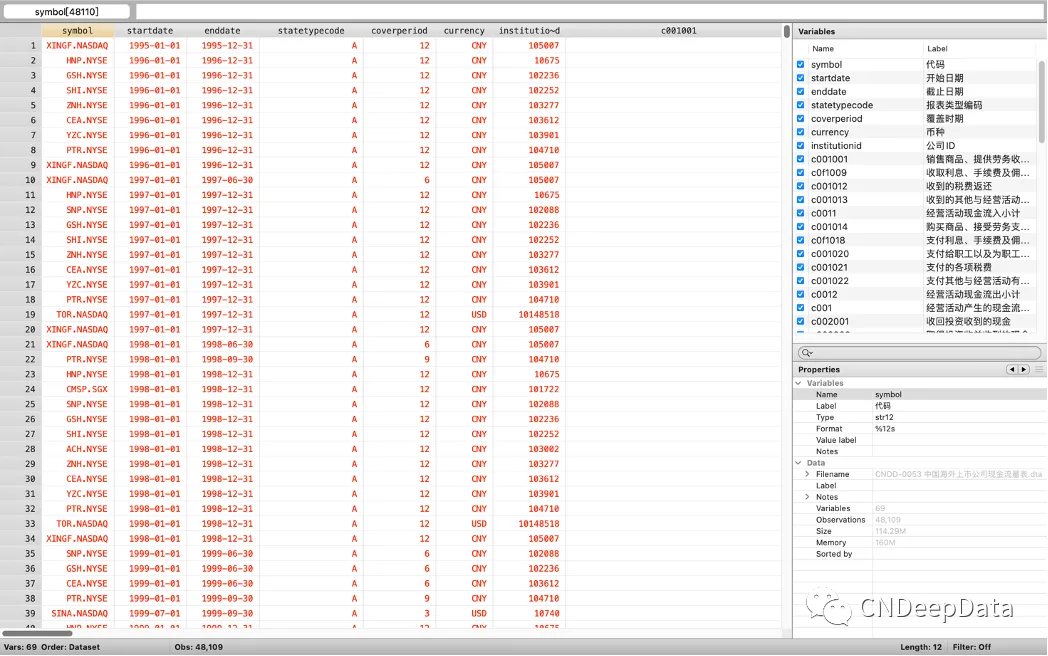Select the currency column header
The image size is (1048, 656).
pyautogui.click(x=464, y=31)
